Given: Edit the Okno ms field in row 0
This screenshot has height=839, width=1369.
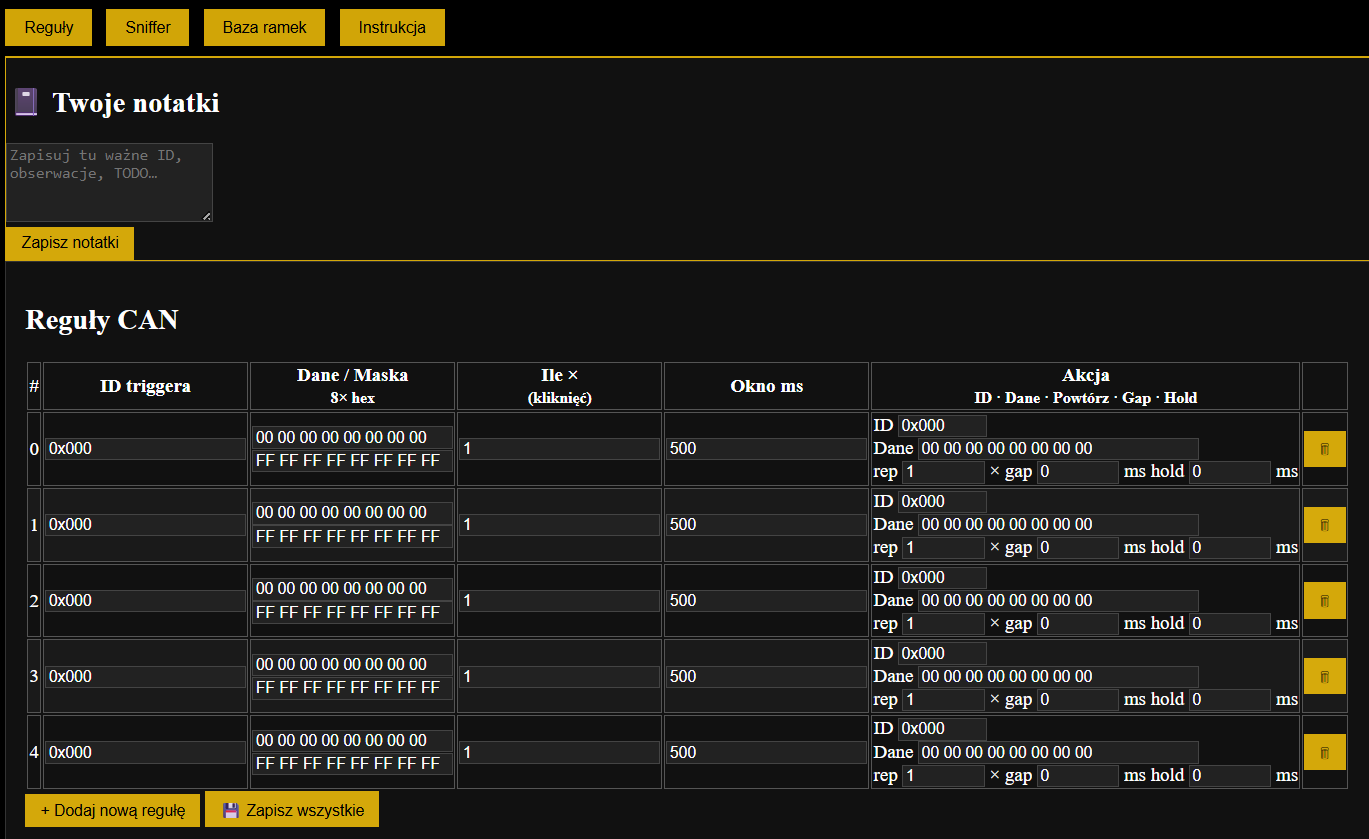Looking at the screenshot, I should pyautogui.click(x=766, y=449).
